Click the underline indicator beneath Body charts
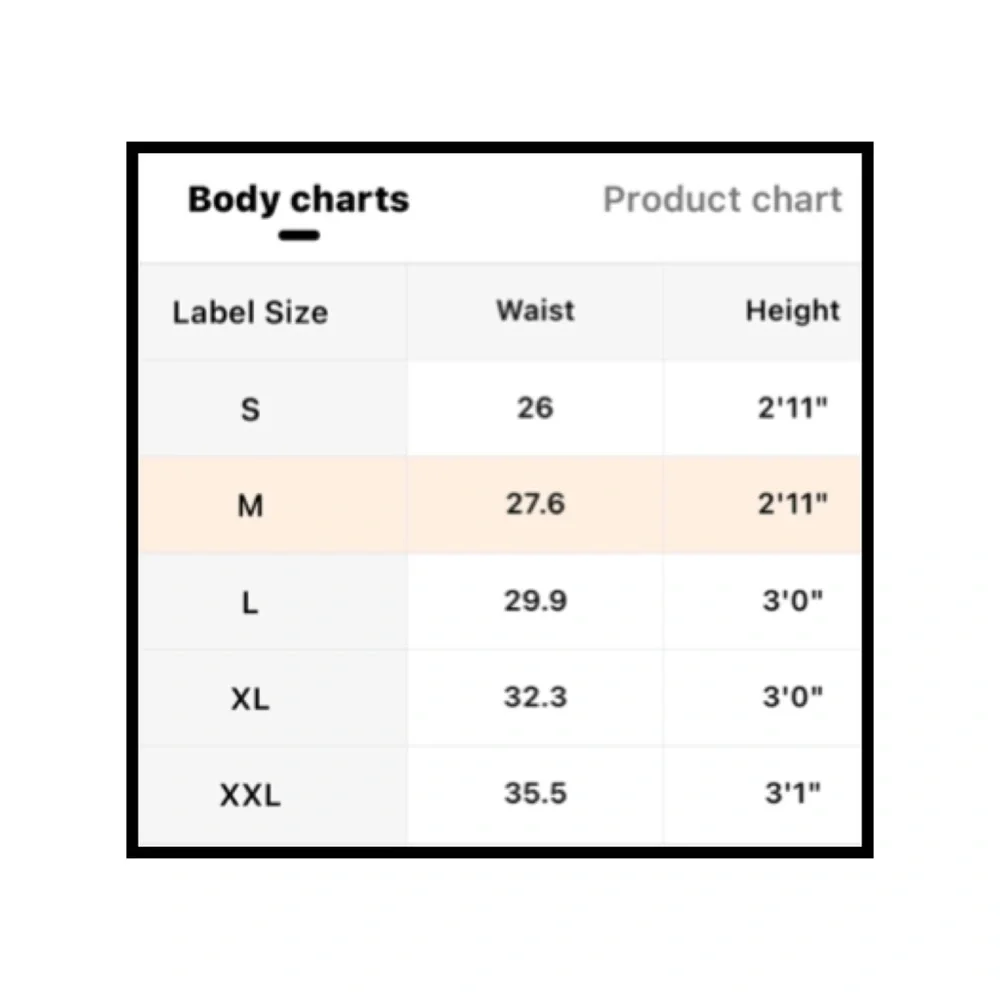This screenshot has width=1000, height=1000. [298, 235]
